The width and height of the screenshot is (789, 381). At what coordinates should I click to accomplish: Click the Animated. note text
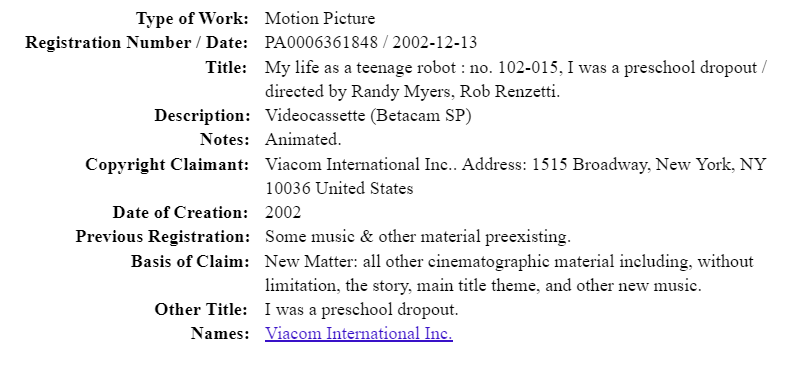[303, 139]
